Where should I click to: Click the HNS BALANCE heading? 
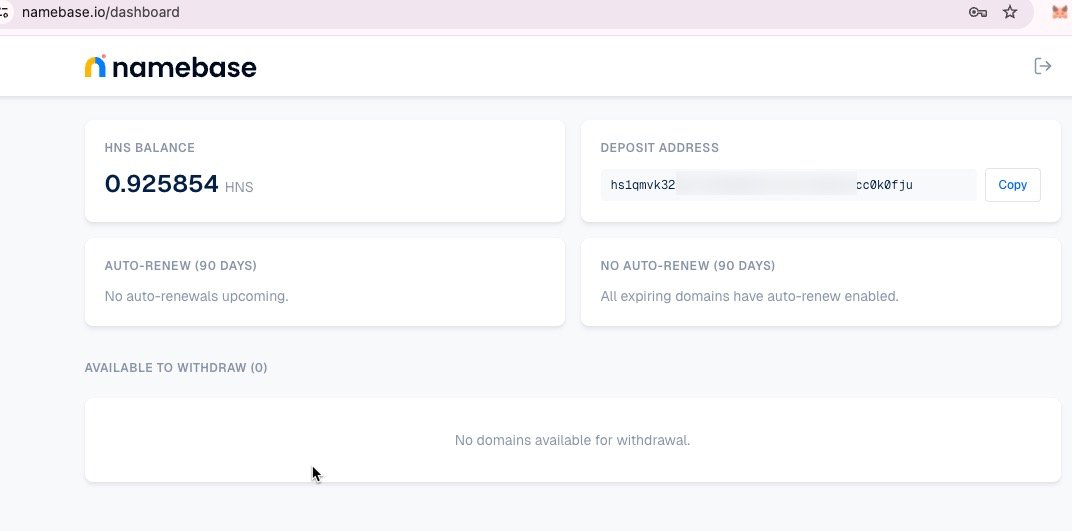coord(150,148)
